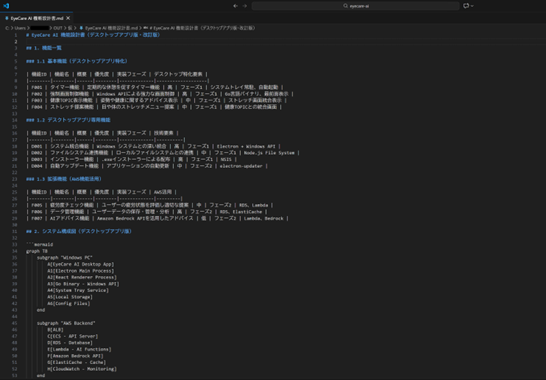546x380 pixels.
Task: Click the table row starting with F001
Action: [x=155, y=87]
